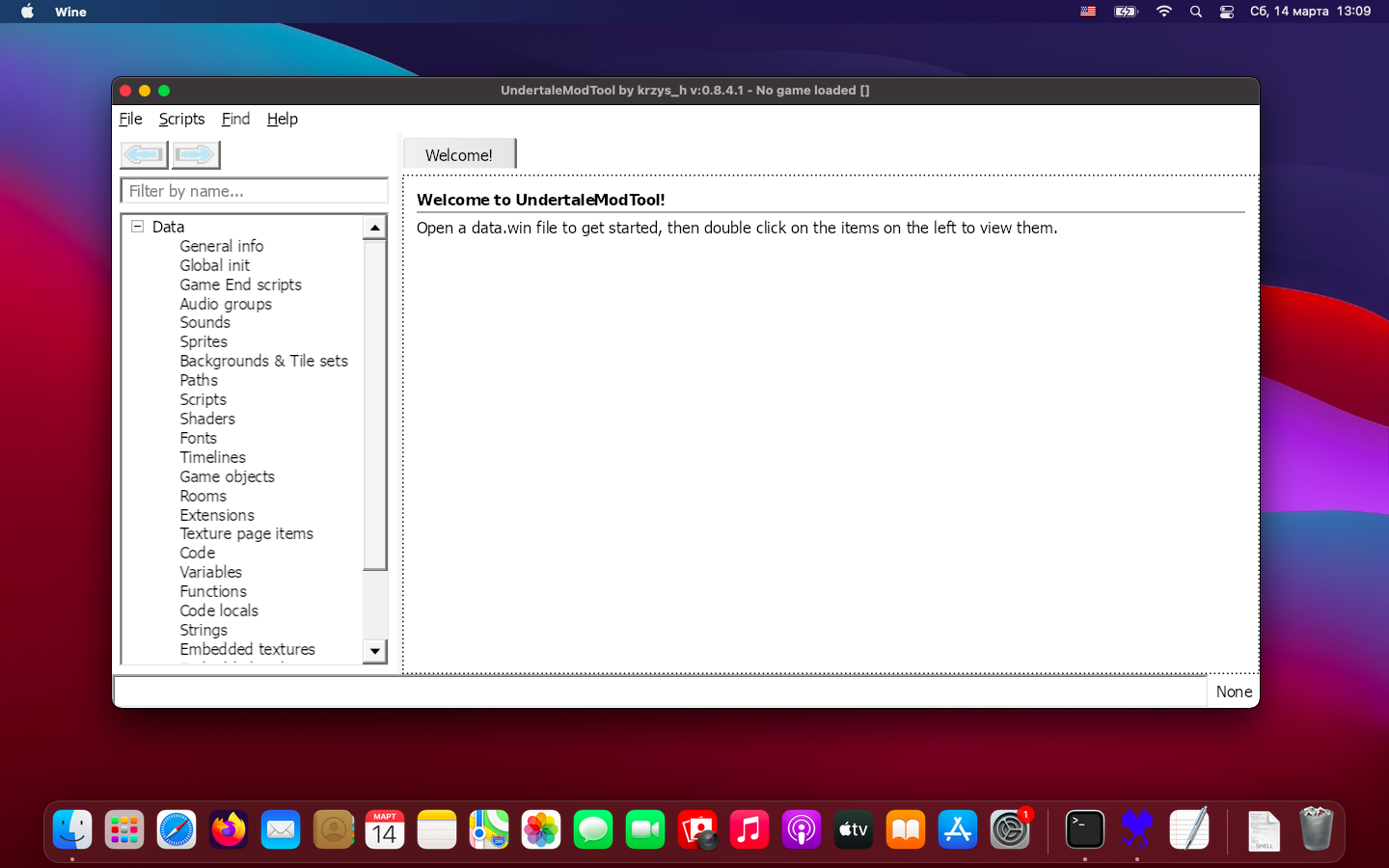Screen dimensions: 1389x868
Task: Open the Help menu
Action: point(282,119)
